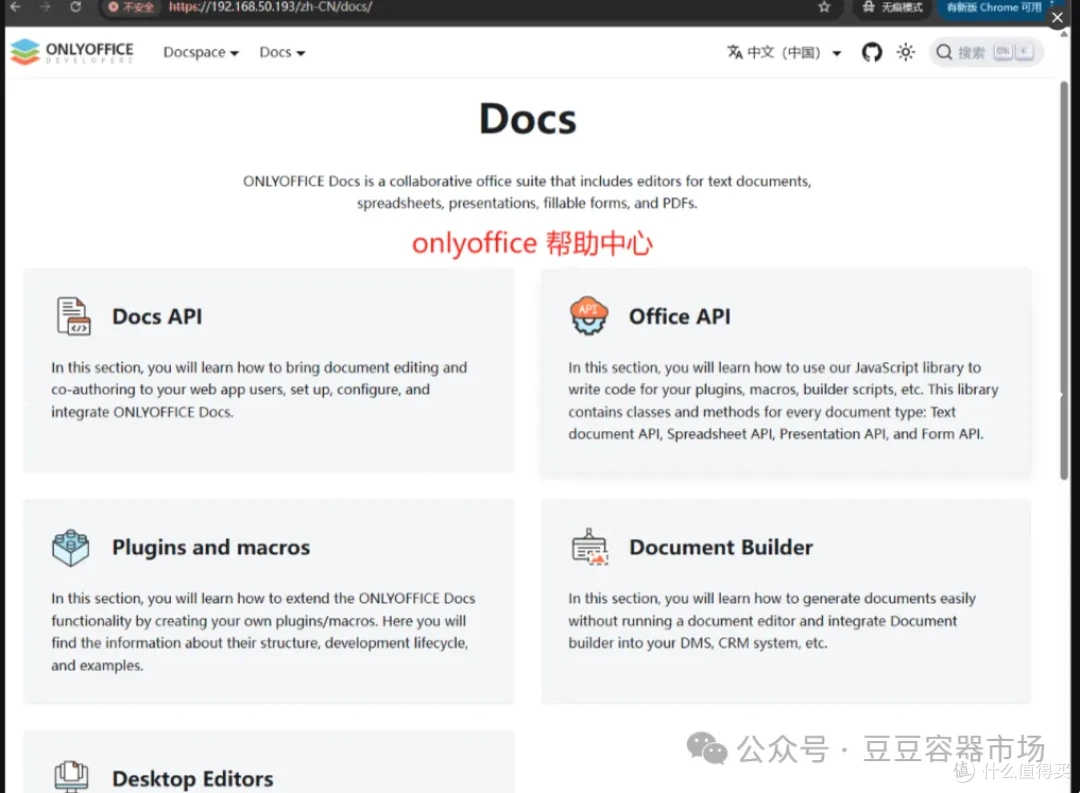Viewport: 1080px width, 793px height.
Task: Click the ONLYOFFICE logo in the header
Action: [x=72, y=52]
